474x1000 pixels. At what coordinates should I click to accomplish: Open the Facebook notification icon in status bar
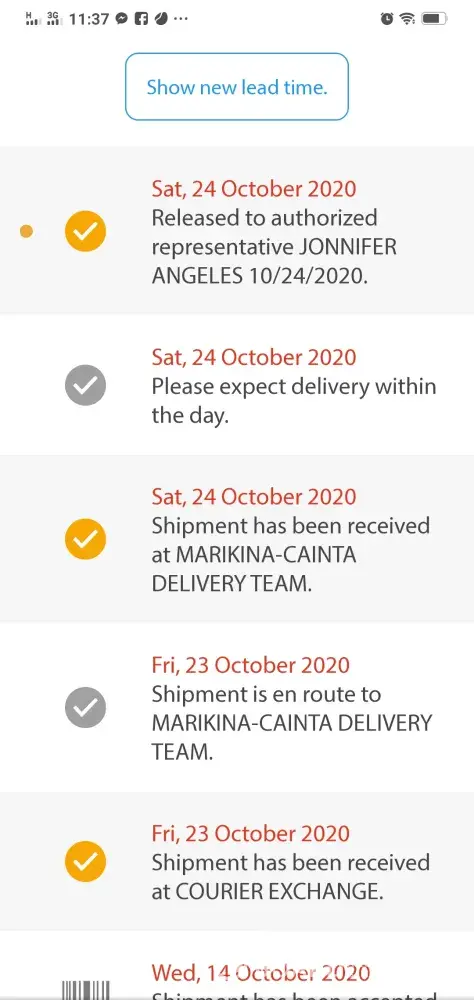click(x=142, y=18)
